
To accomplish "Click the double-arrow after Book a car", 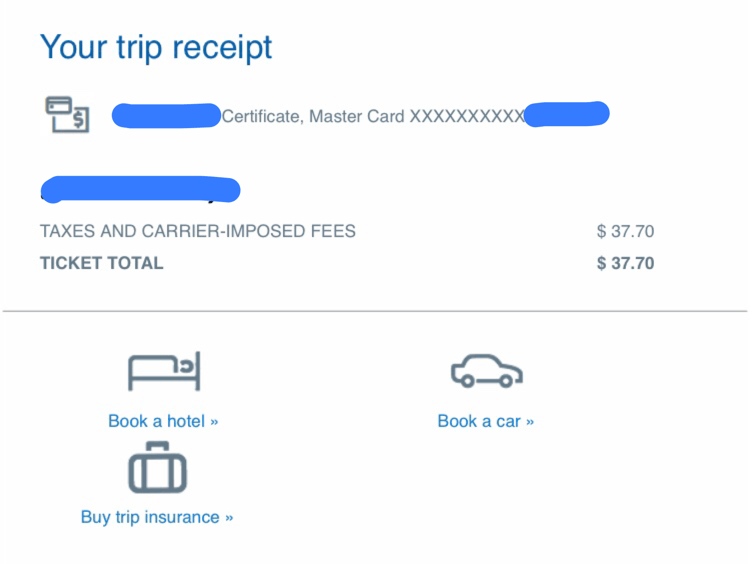I will (x=529, y=422).
